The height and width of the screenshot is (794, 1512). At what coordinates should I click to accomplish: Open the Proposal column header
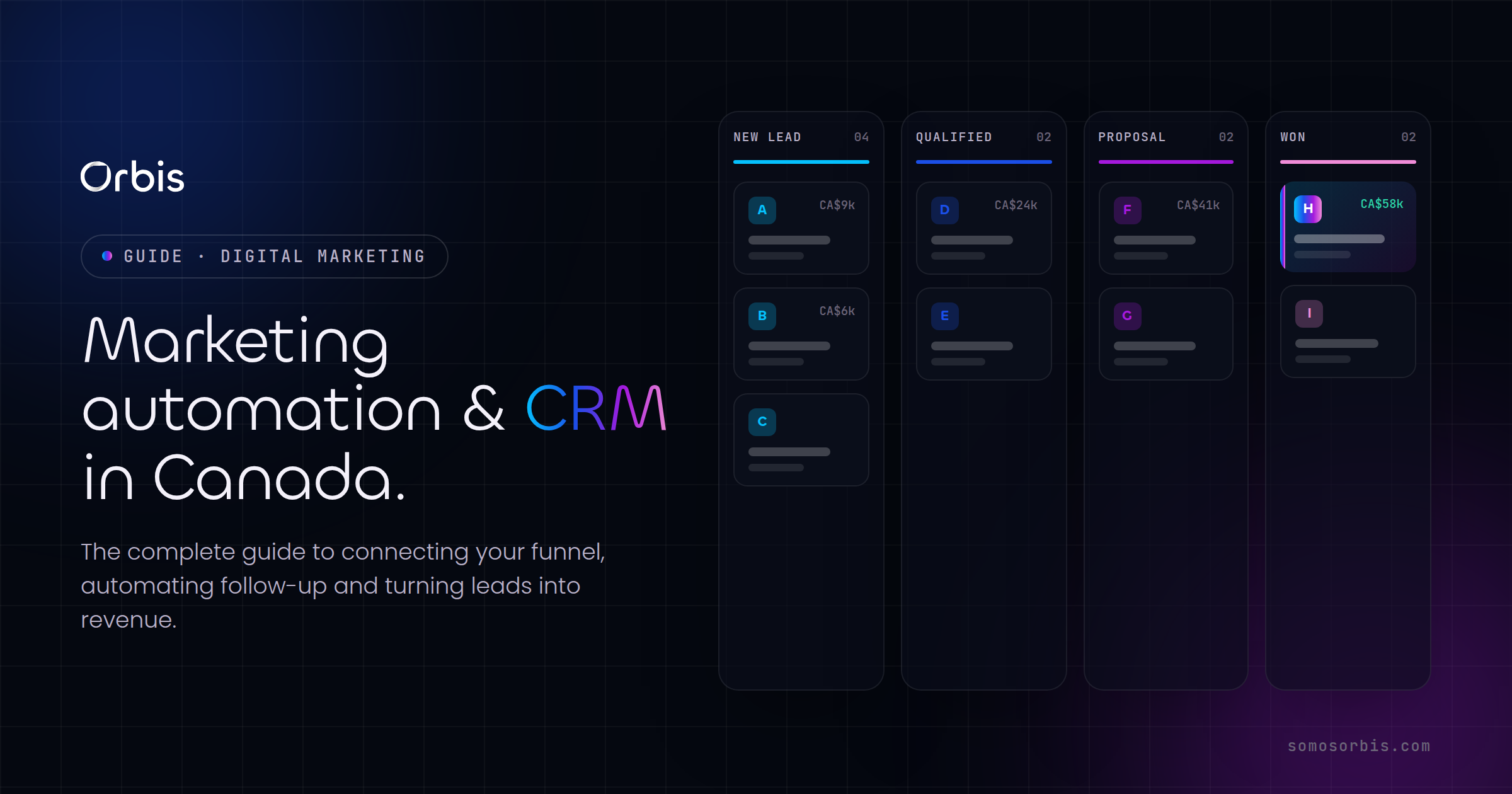pos(1132,137)
